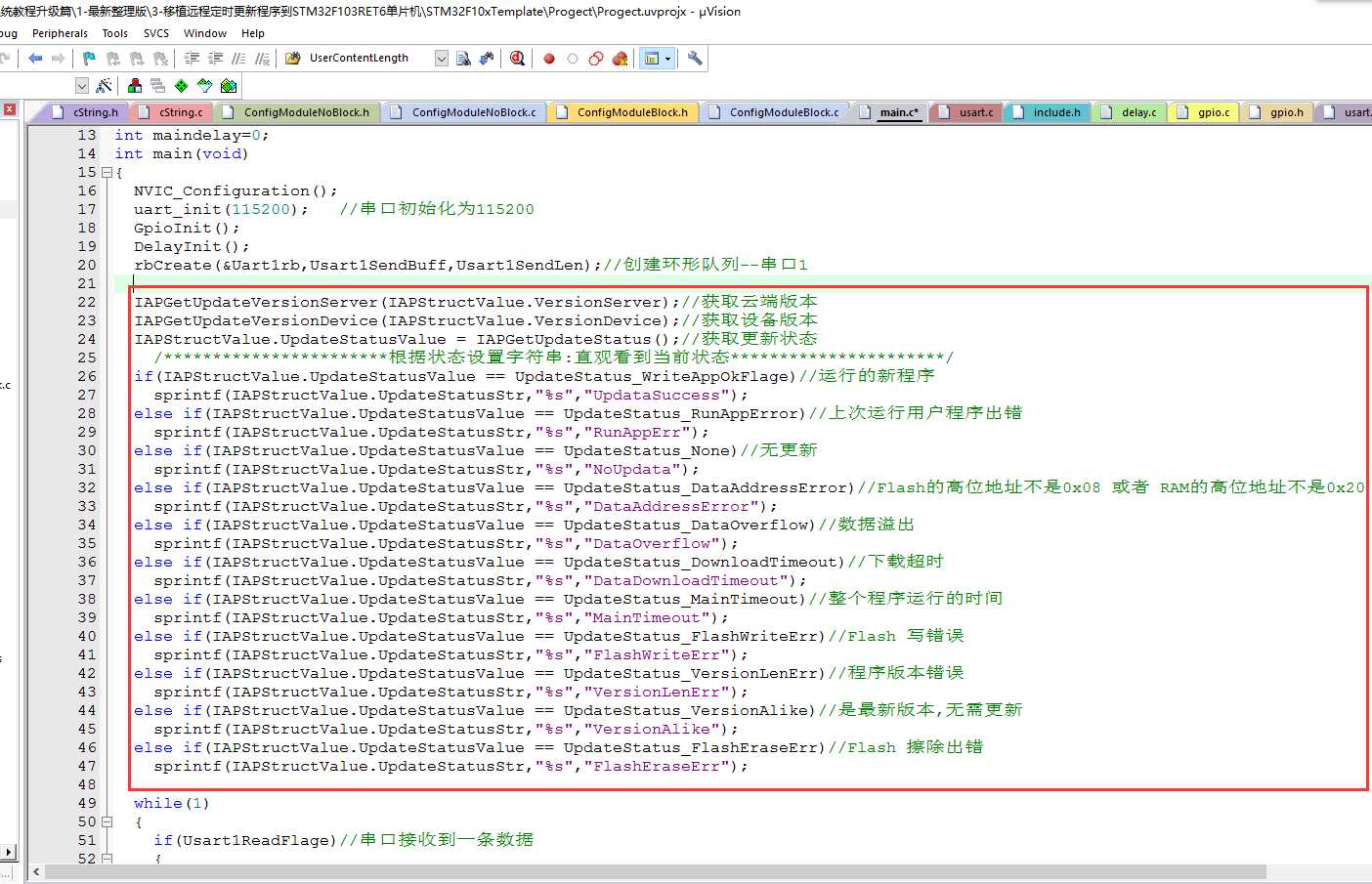Close the left project panel with red X
Image resolution: width=1372 pixels, height=884 pixels.
pyautogui.click(x=9, y=109)
